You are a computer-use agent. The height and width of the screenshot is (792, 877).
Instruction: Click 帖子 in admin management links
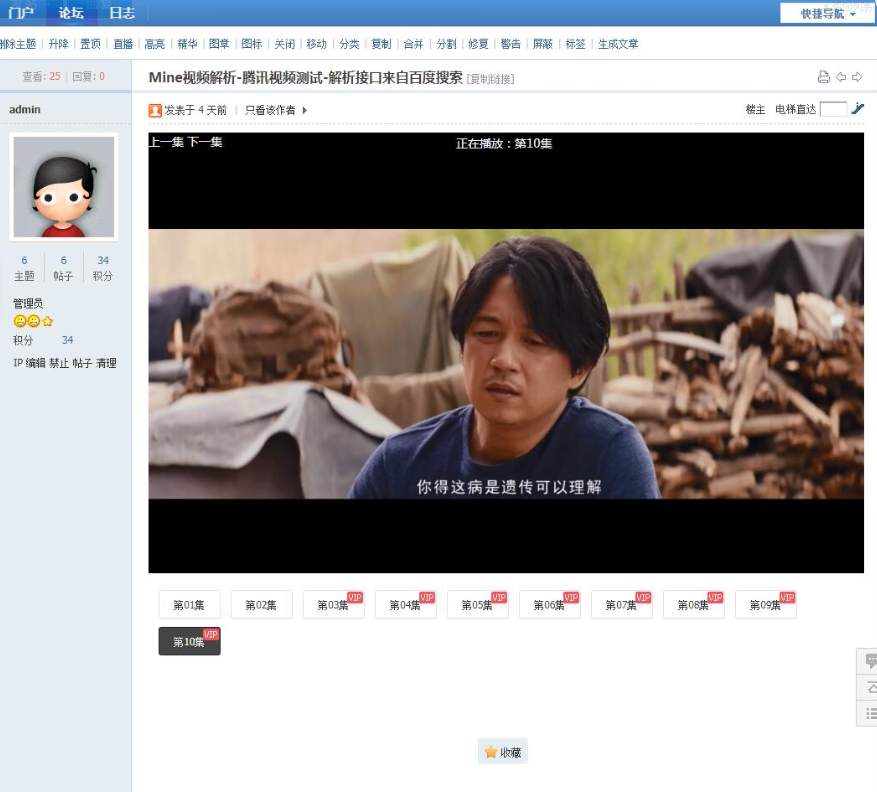82,363
